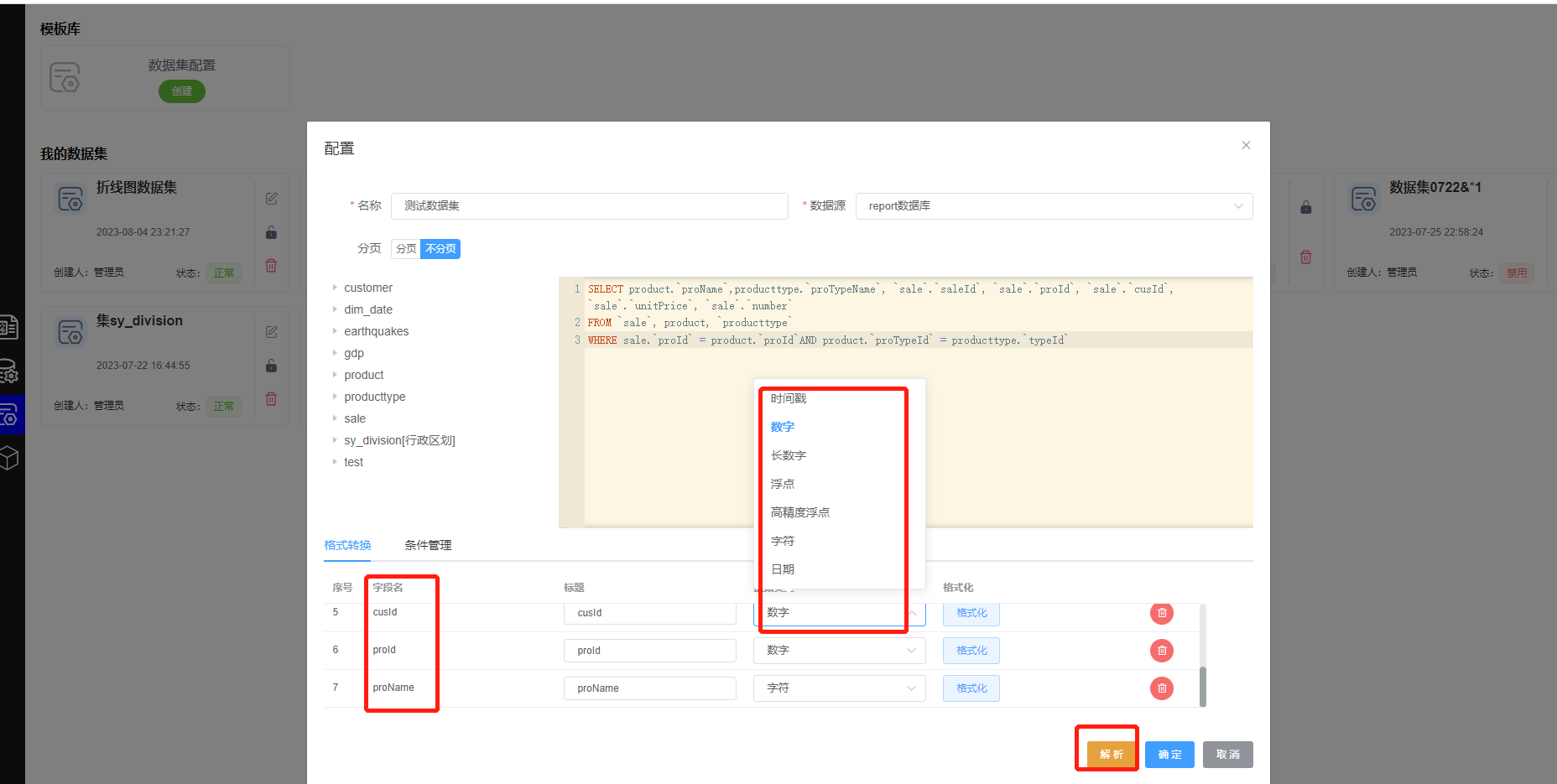
Task: Expand the producttype table node
Action: pyautogui.click(x=335, y=397)
